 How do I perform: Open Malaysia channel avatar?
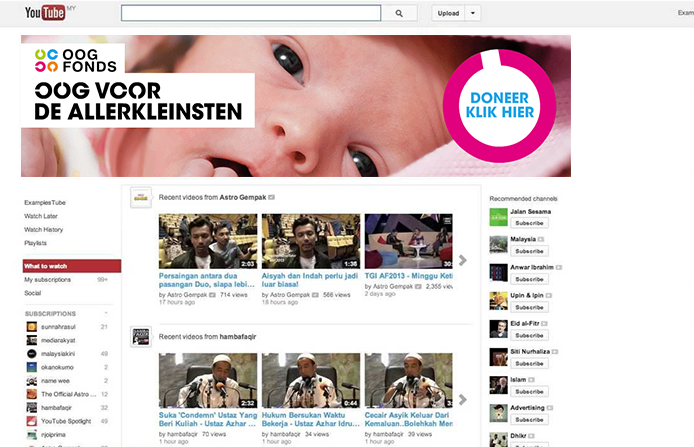[498, 245]
